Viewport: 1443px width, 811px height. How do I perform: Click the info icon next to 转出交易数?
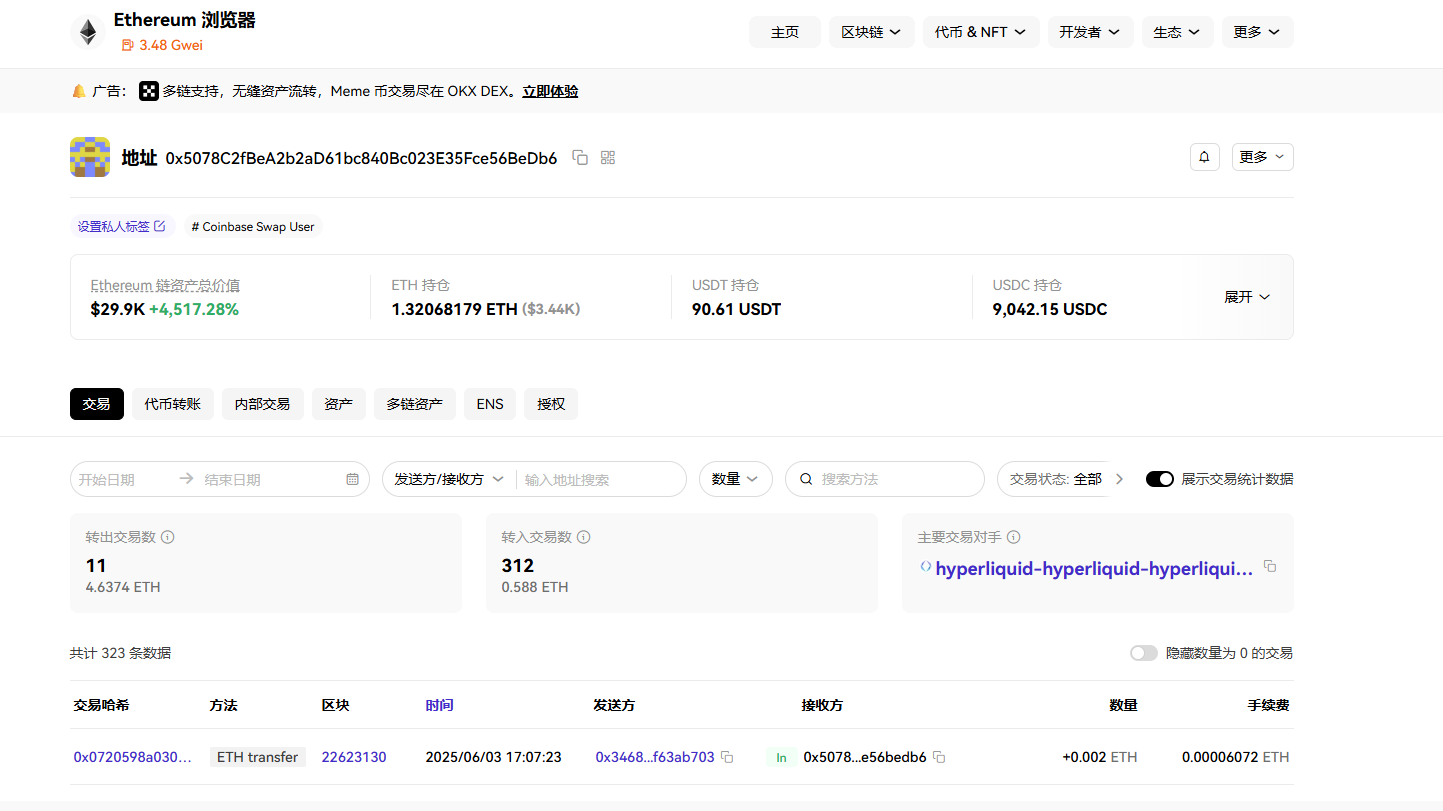(168, 537)
